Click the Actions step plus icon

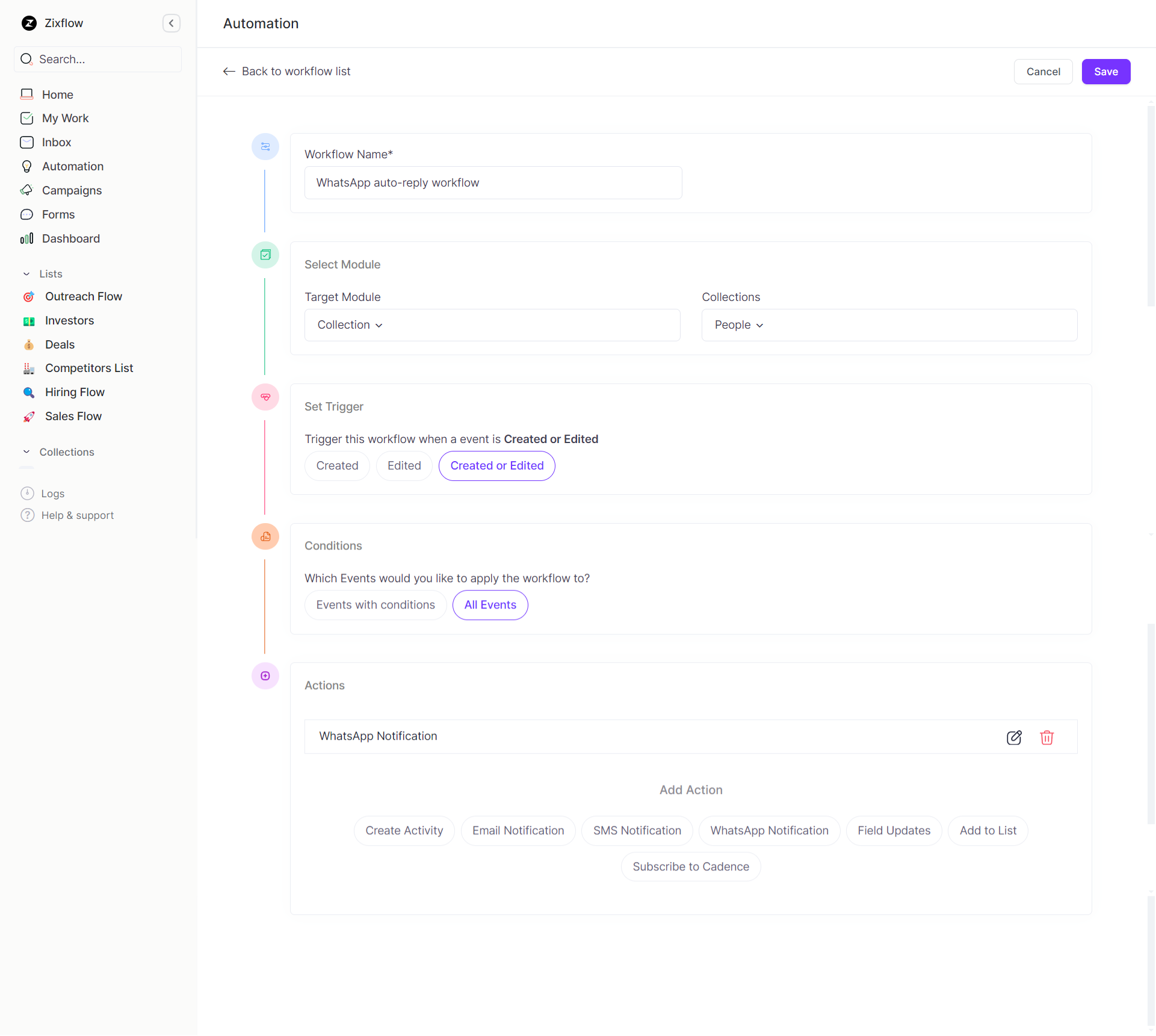[x=265, y=676]
